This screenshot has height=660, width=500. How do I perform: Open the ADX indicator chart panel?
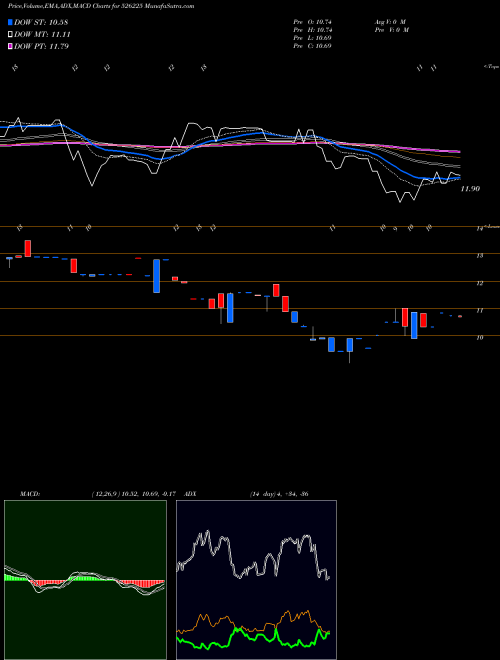[x=256, y=580]
